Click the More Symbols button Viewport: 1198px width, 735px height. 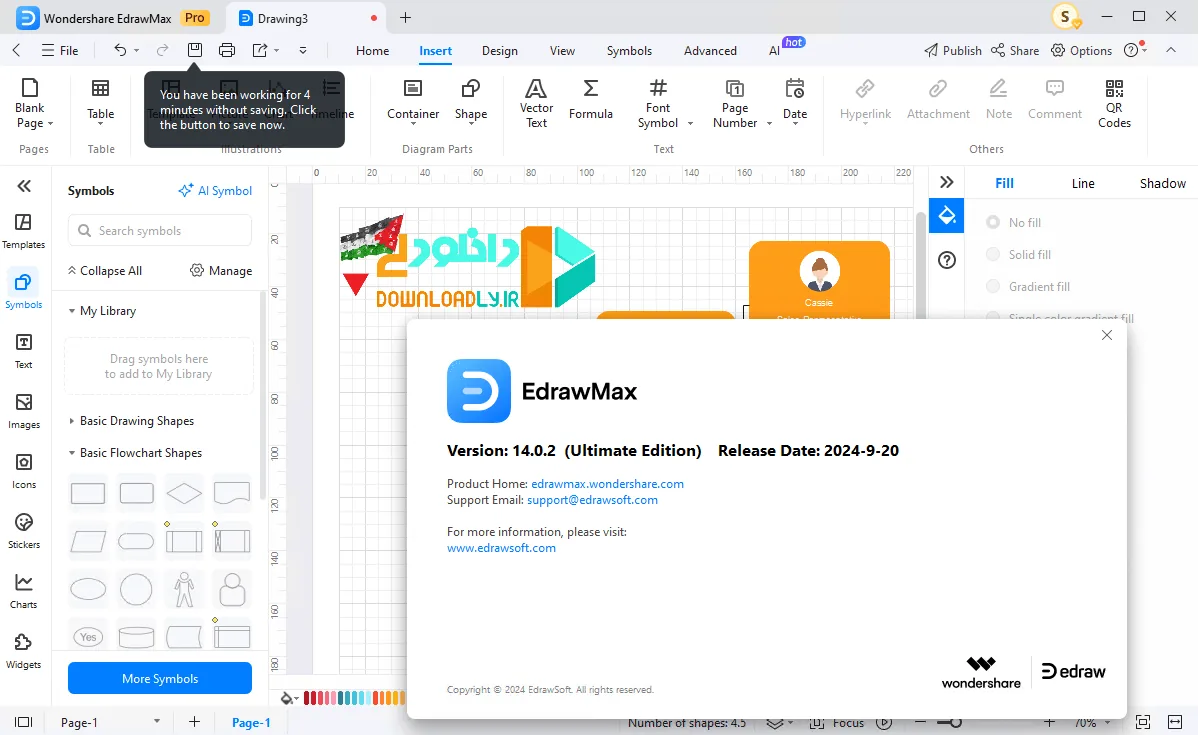pyautogui.click(x=160, y=678)
